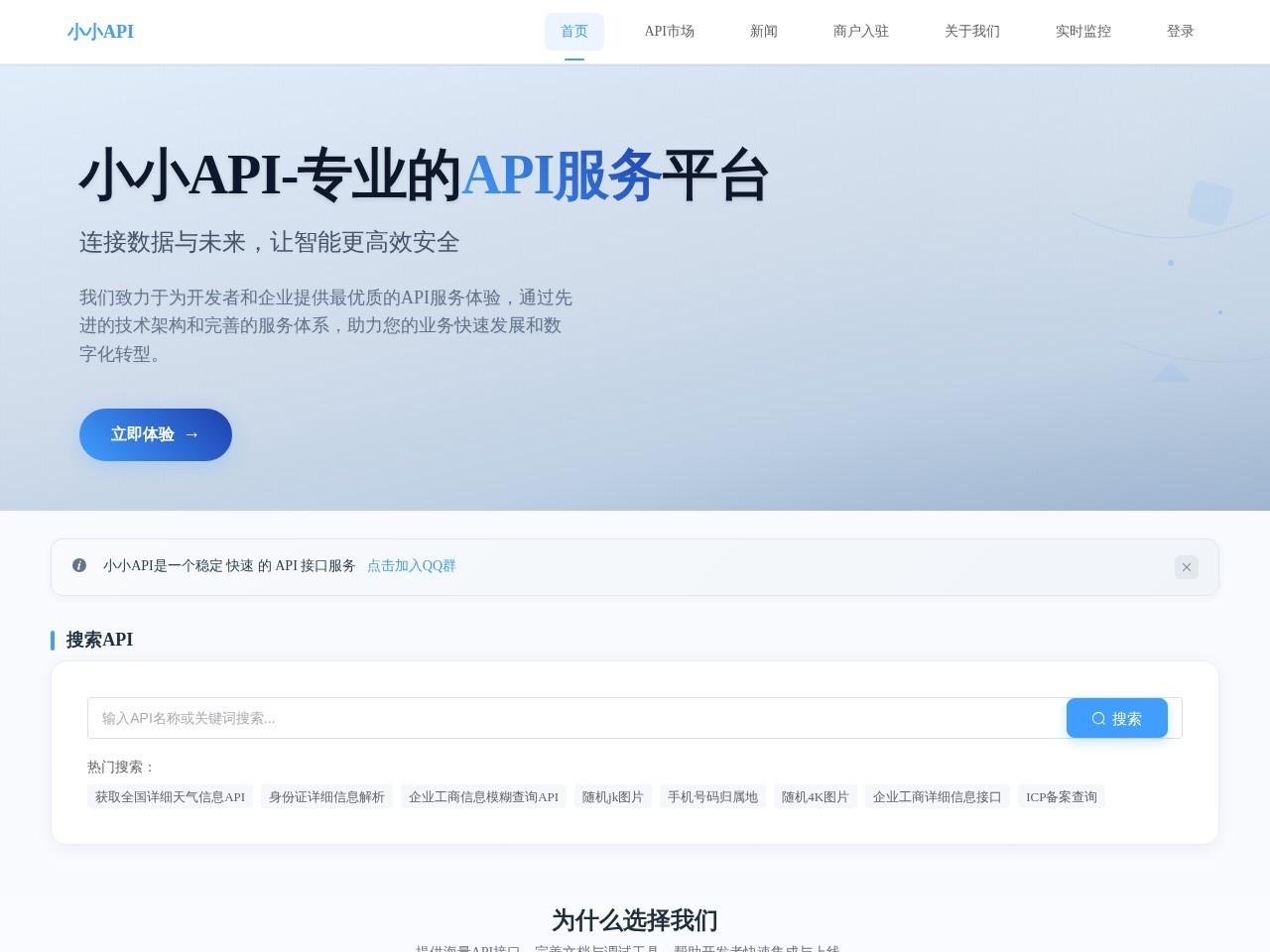This screenshot has width=1270, height=952.
Task: Dismiss the notice banner with X
Action: tap(1186, 567)
